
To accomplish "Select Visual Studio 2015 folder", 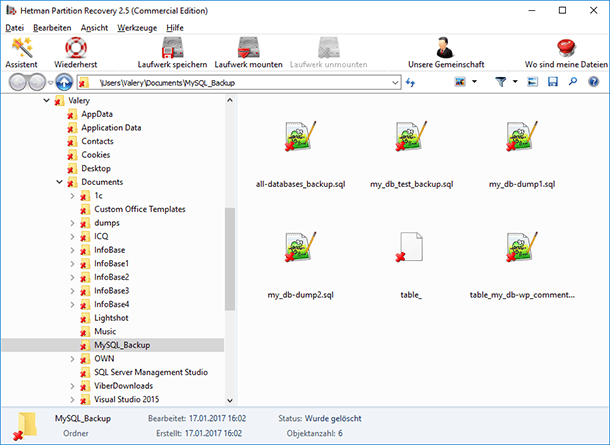I will click(126, 399).
